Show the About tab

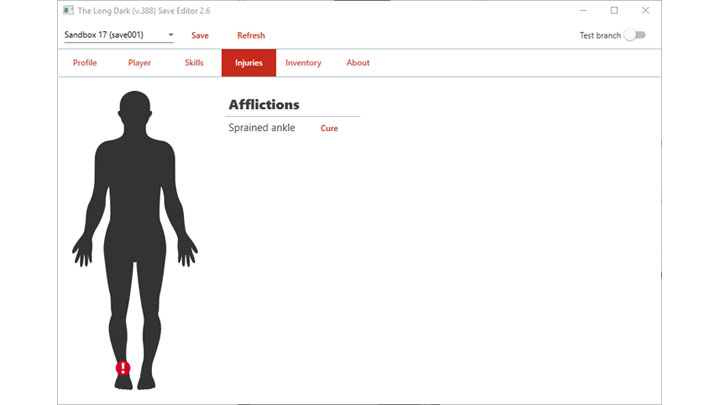click(x=358, y=63)
